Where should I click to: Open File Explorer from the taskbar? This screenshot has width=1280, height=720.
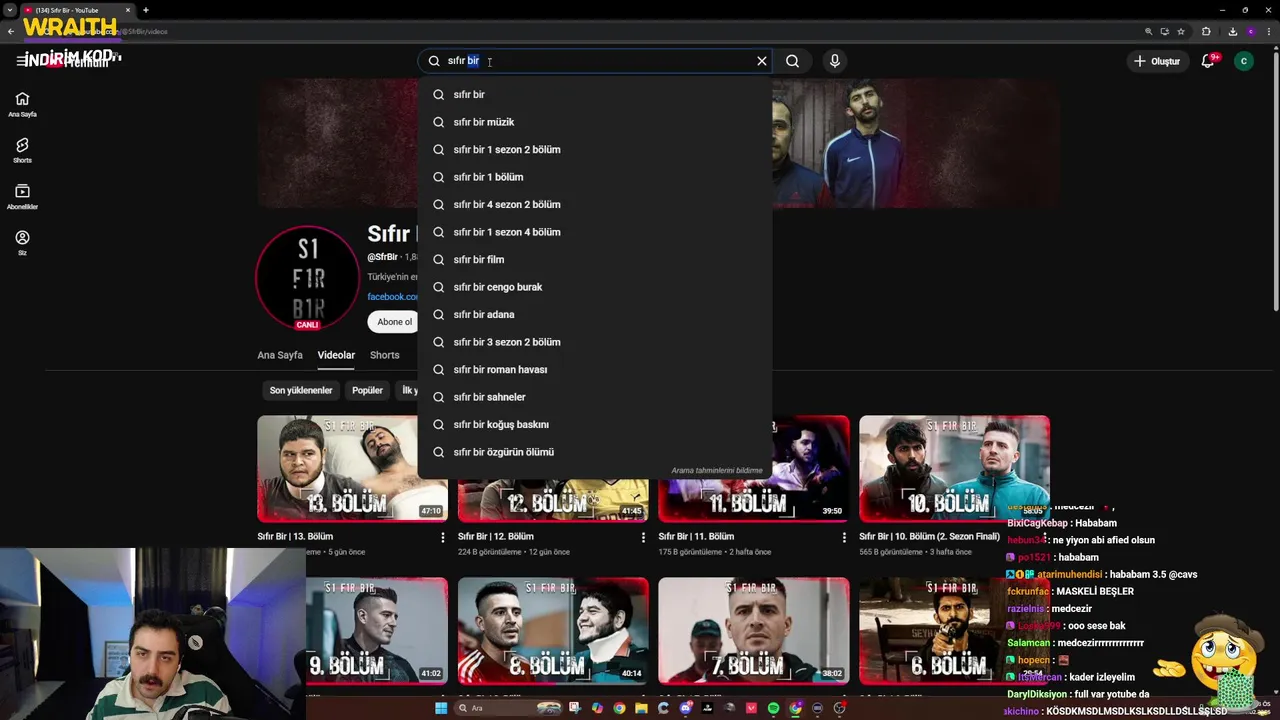click(642, 708)
